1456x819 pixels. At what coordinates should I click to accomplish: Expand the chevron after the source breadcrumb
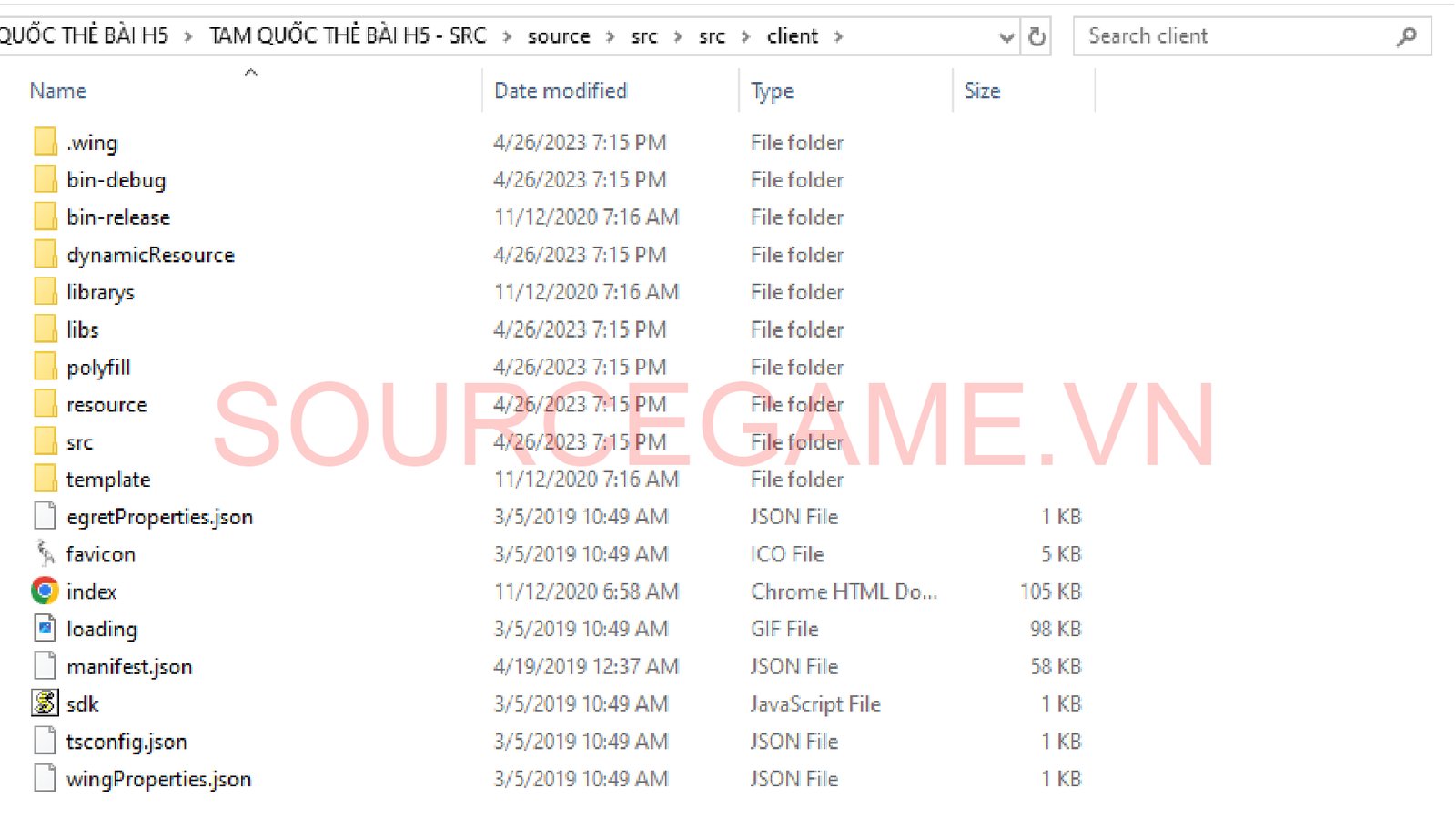(x=611, y=36)
